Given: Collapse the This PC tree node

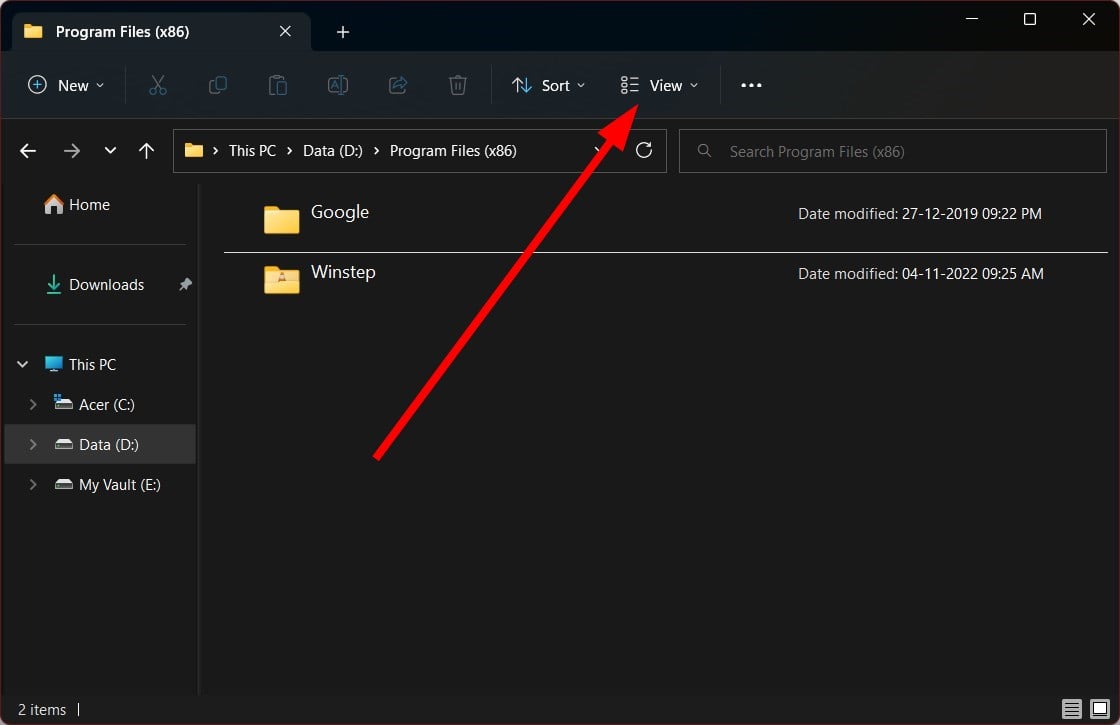Looking at the screenshot, I should (22, 364).
